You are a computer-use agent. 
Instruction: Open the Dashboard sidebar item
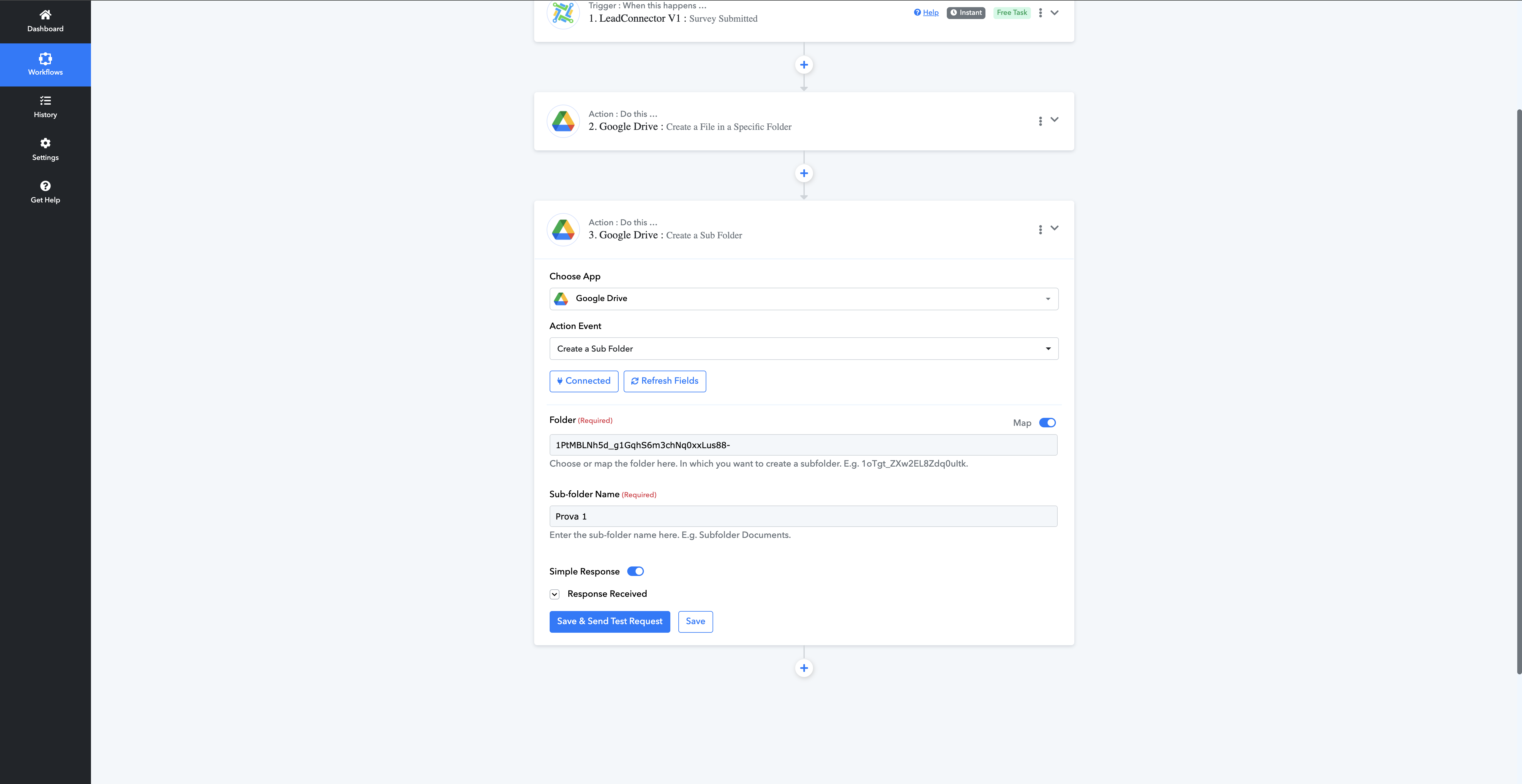[45, 21]
